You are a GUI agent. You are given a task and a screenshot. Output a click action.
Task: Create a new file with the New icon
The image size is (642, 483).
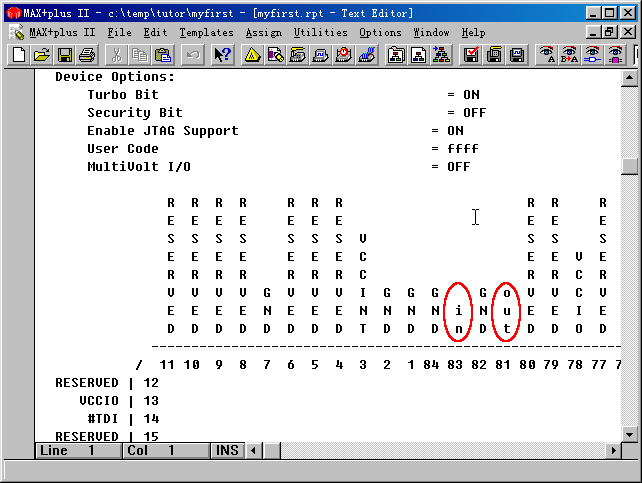click(x=18, y=55)
